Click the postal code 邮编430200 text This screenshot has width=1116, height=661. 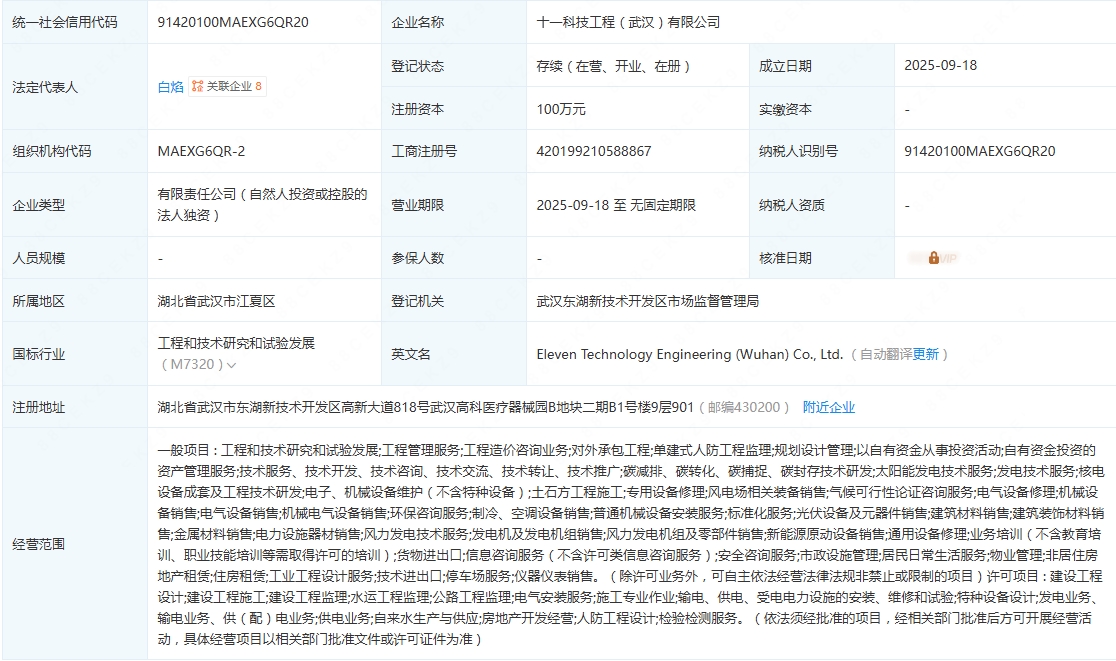[746, 407]
